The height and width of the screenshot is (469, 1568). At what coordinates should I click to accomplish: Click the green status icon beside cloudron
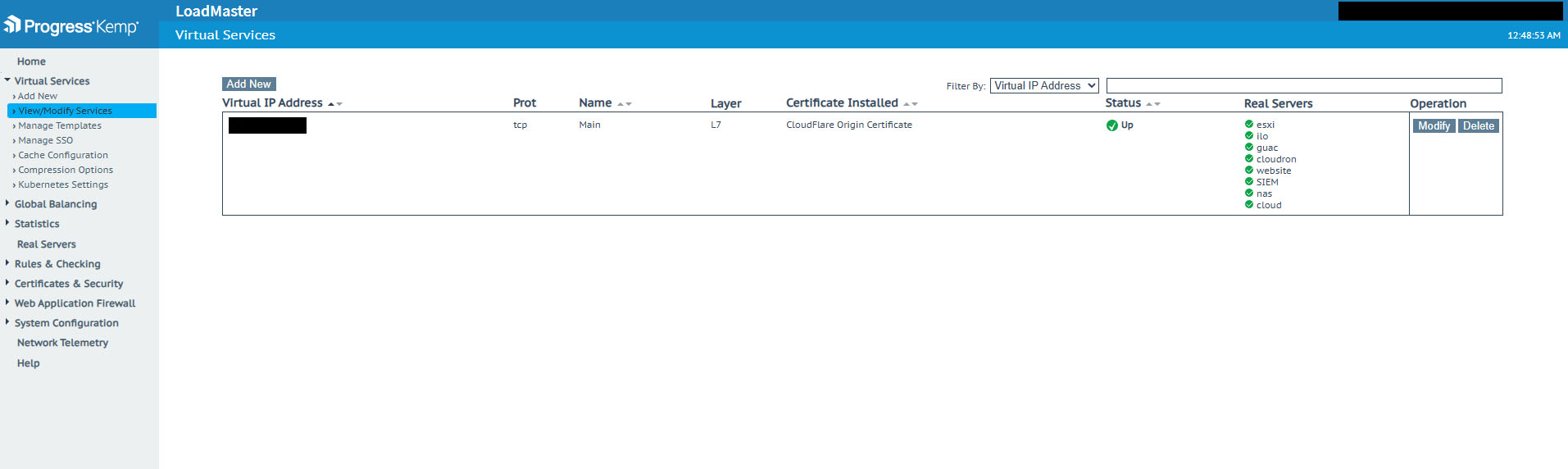(1249, 159)
